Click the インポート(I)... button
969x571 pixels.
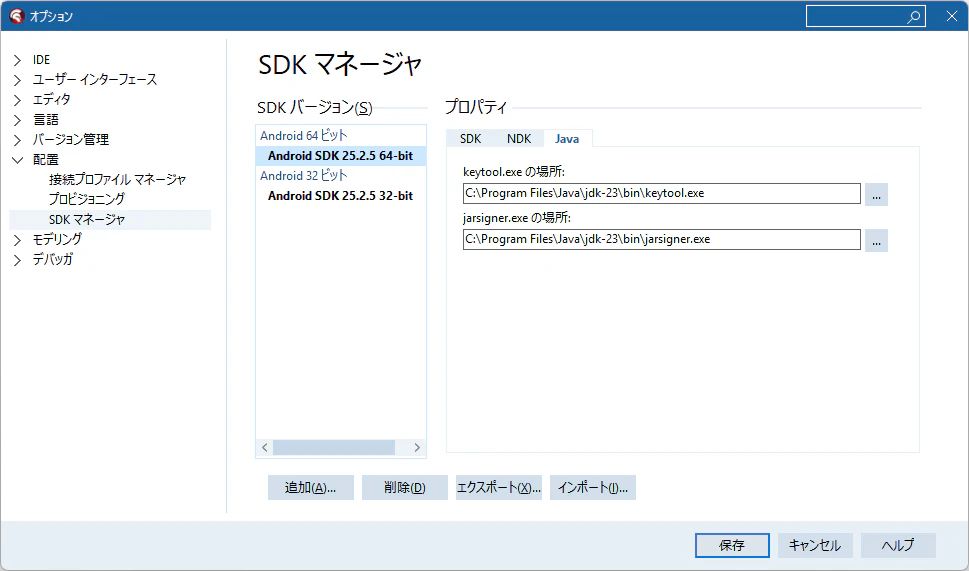point(593,488)
